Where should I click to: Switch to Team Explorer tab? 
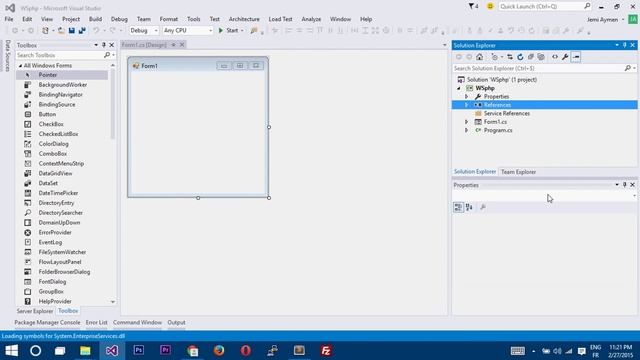pyautogui.click(x=518, y=172)
